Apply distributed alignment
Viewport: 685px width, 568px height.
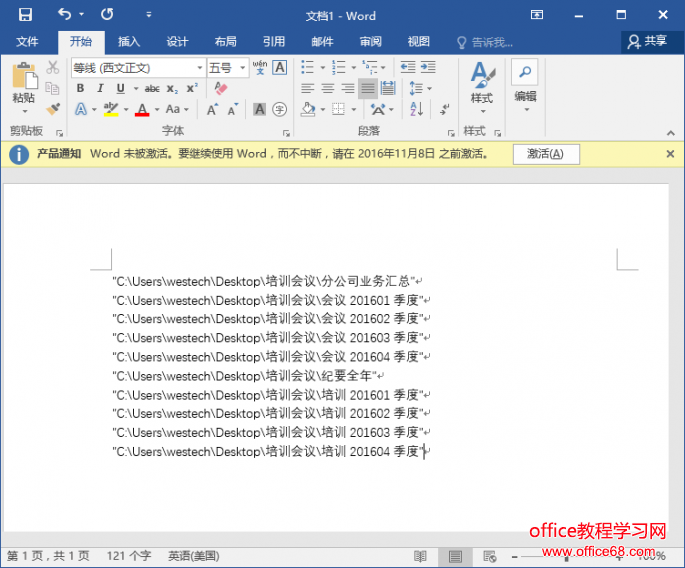pos(388,88)
